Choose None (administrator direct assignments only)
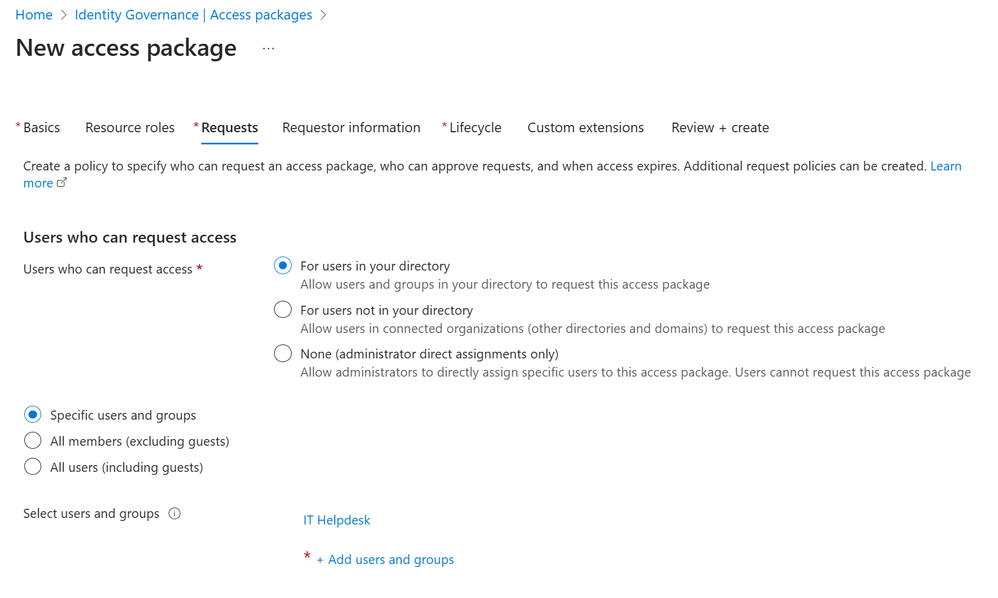This screenshot has height=598, width=998. (x=283, y=354)
